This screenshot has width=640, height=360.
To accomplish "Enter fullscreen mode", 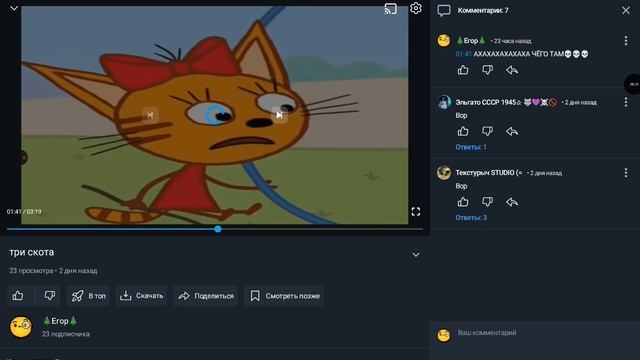I will click(x=416, y=211).
